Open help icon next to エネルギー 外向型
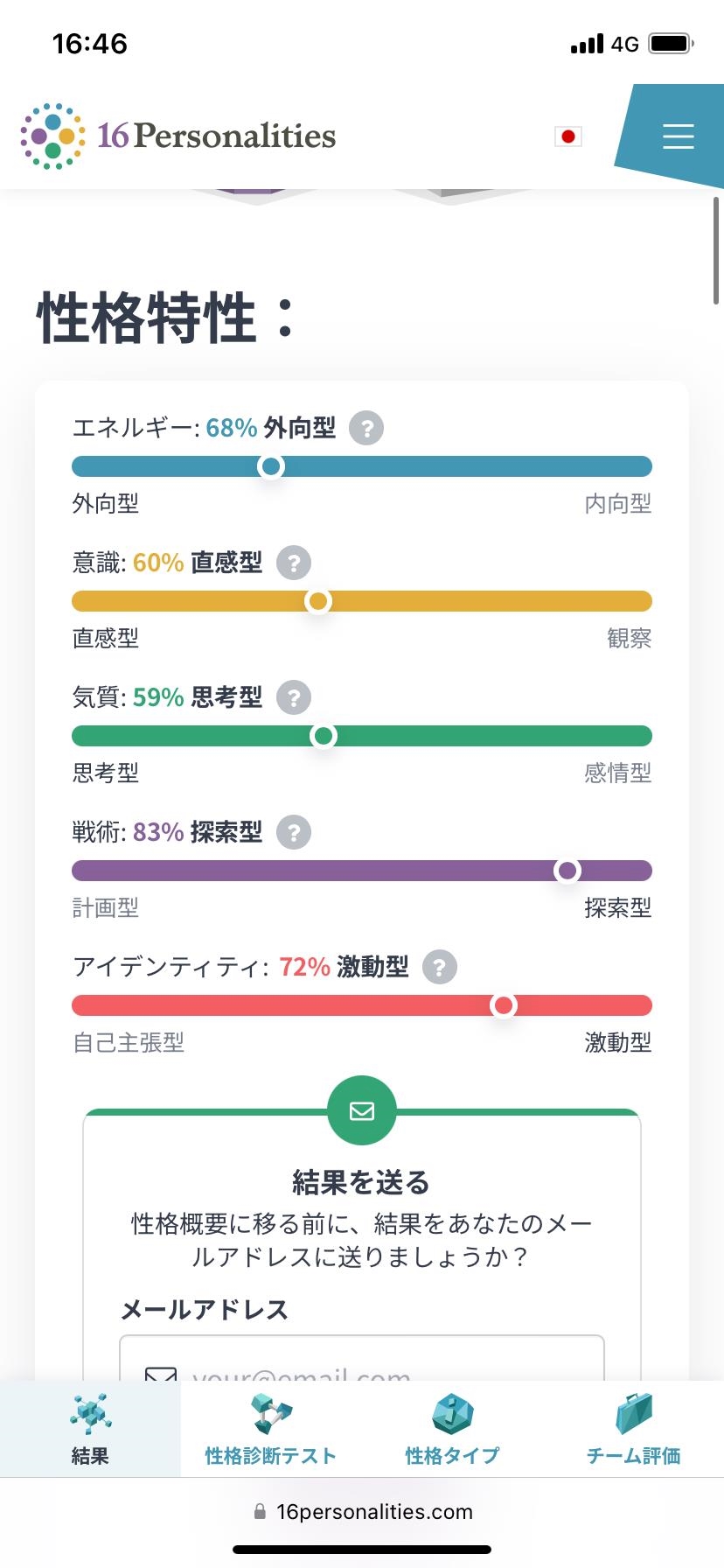 [x=366, y=428]
